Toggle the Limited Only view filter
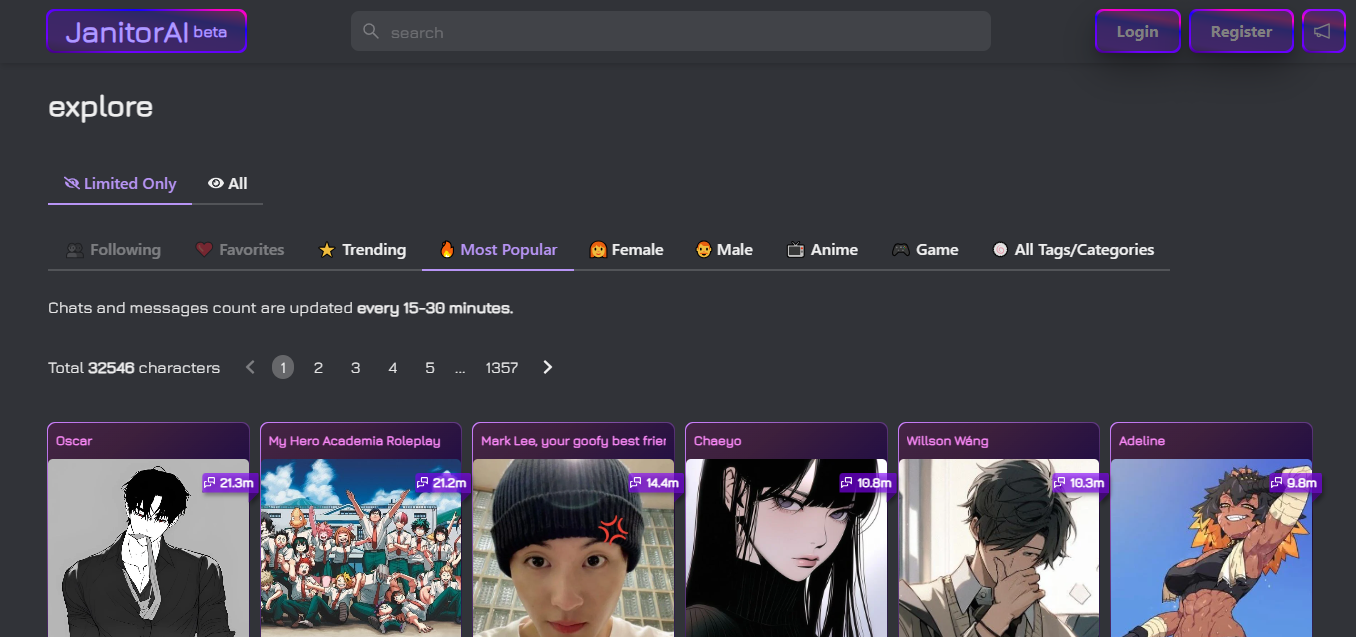Image resolution: width=1356 pixels, height=637 pixels. coord(120,184)
